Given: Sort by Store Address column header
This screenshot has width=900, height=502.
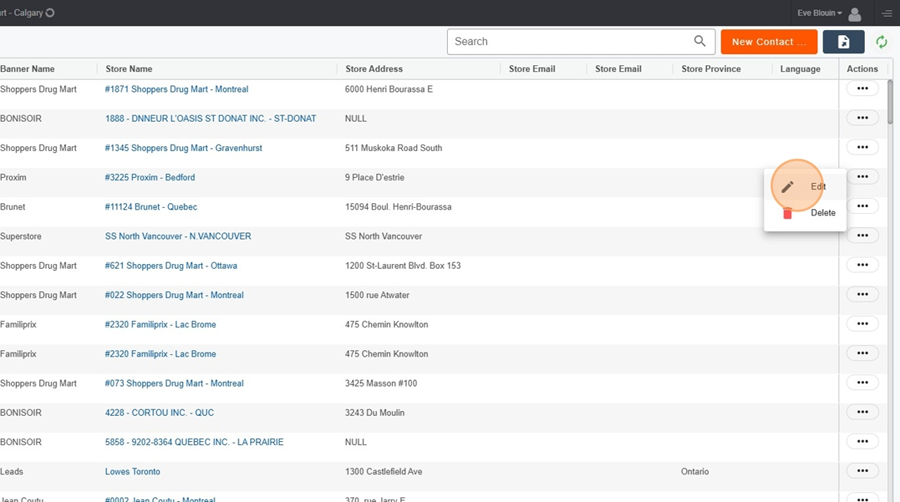Looking at the screenshot, I should click(x=374, y=69).
